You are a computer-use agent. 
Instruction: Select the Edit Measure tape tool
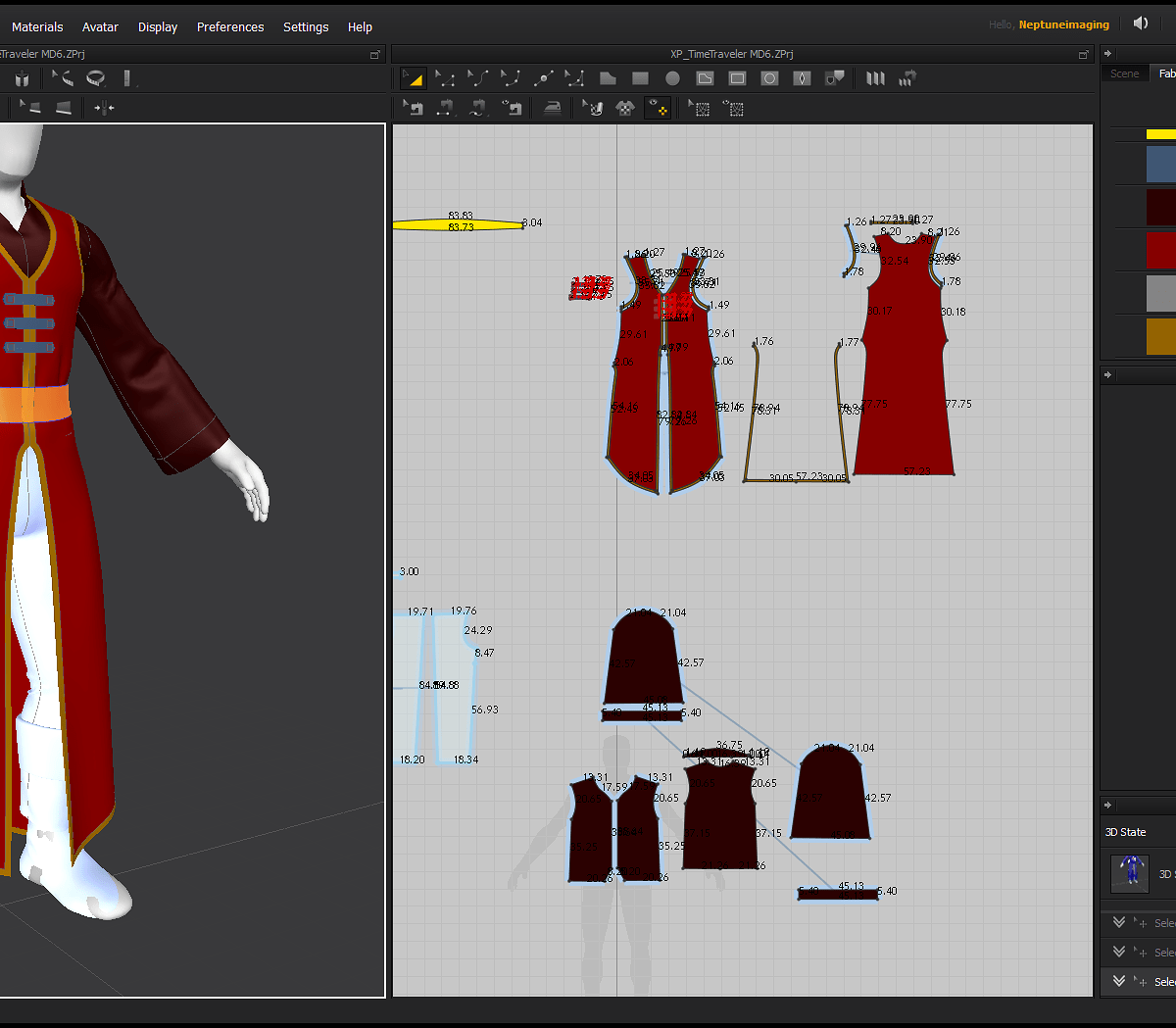point(63,78)
